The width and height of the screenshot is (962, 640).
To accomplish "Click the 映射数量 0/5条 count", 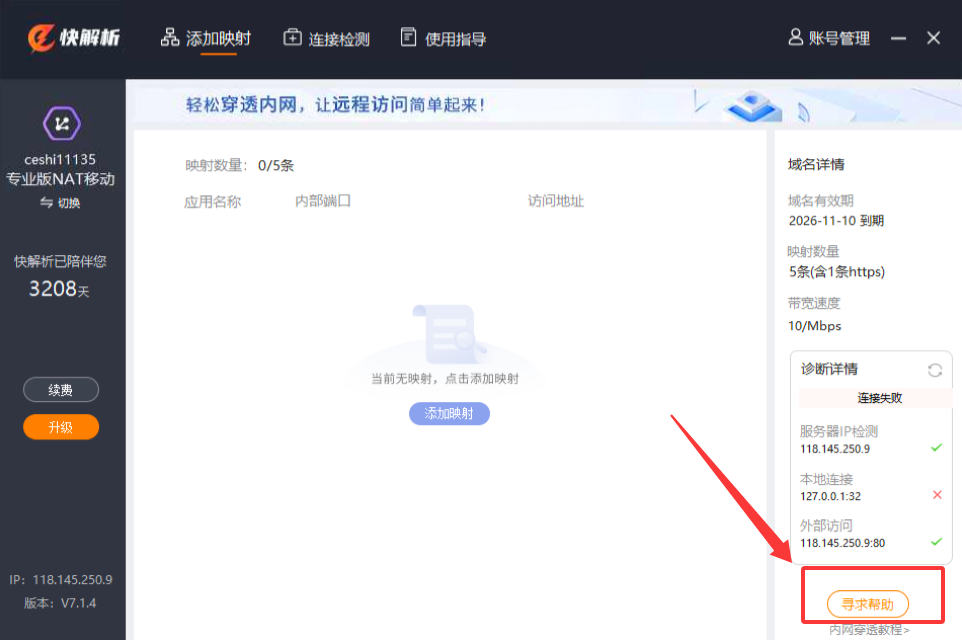I will 240,166.
